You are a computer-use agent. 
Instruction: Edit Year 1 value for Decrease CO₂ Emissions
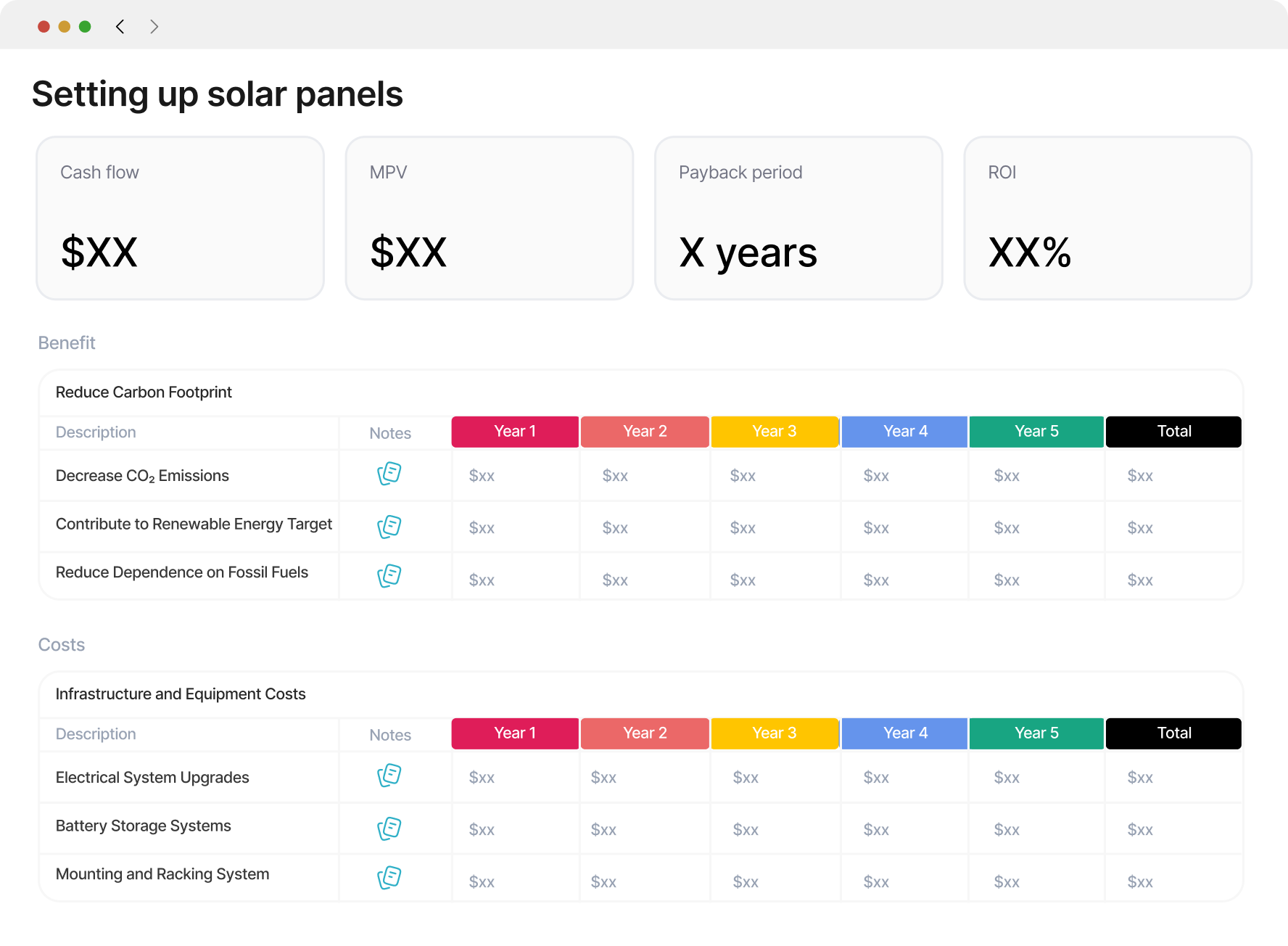(x=482, y=476)
